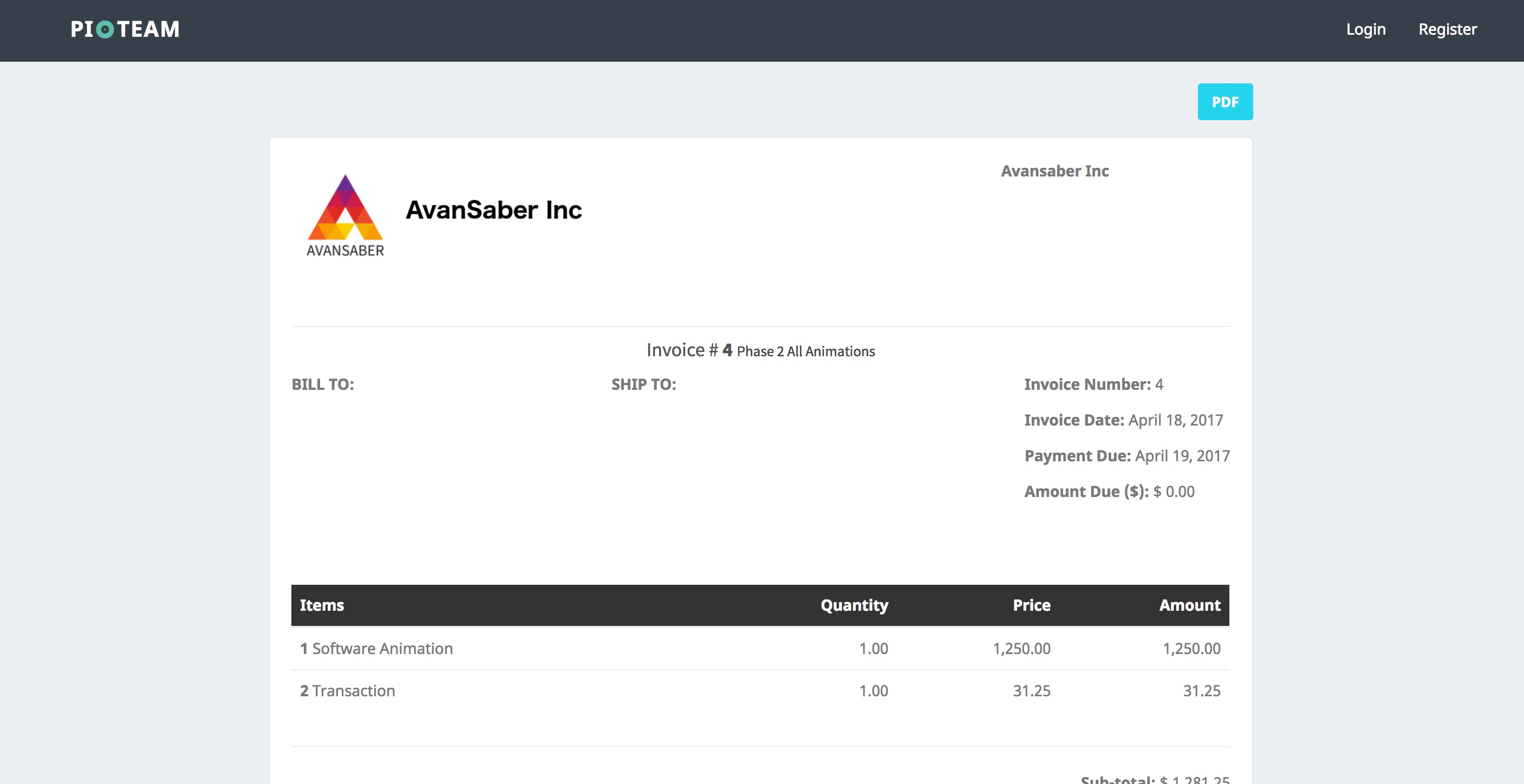The image size is (1524, 784).
Task: Click the 'Price' column header
Action: pos(1031,605)
